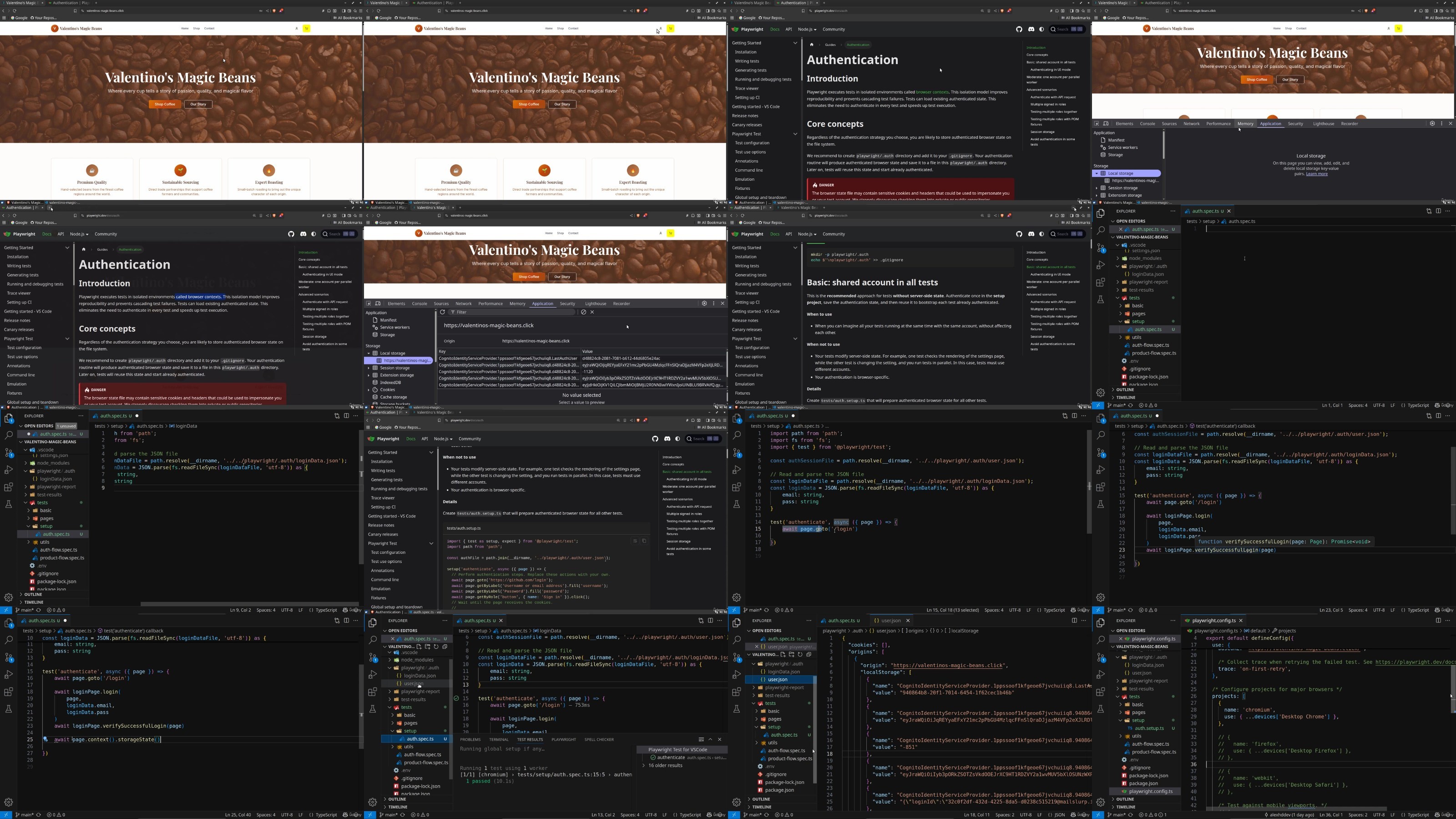Copy code icon on tests/auth.setup.ts docs snippet
Viewport: 1456px width, 819px height.
click(644, 541)
